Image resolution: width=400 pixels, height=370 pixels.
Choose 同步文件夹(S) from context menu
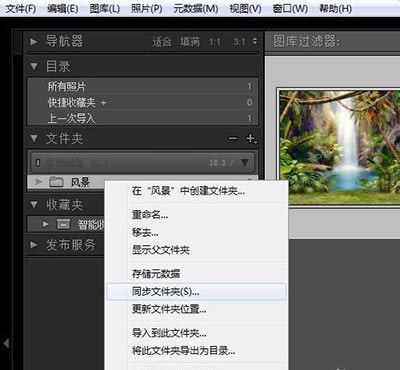[x=197, y=292]
